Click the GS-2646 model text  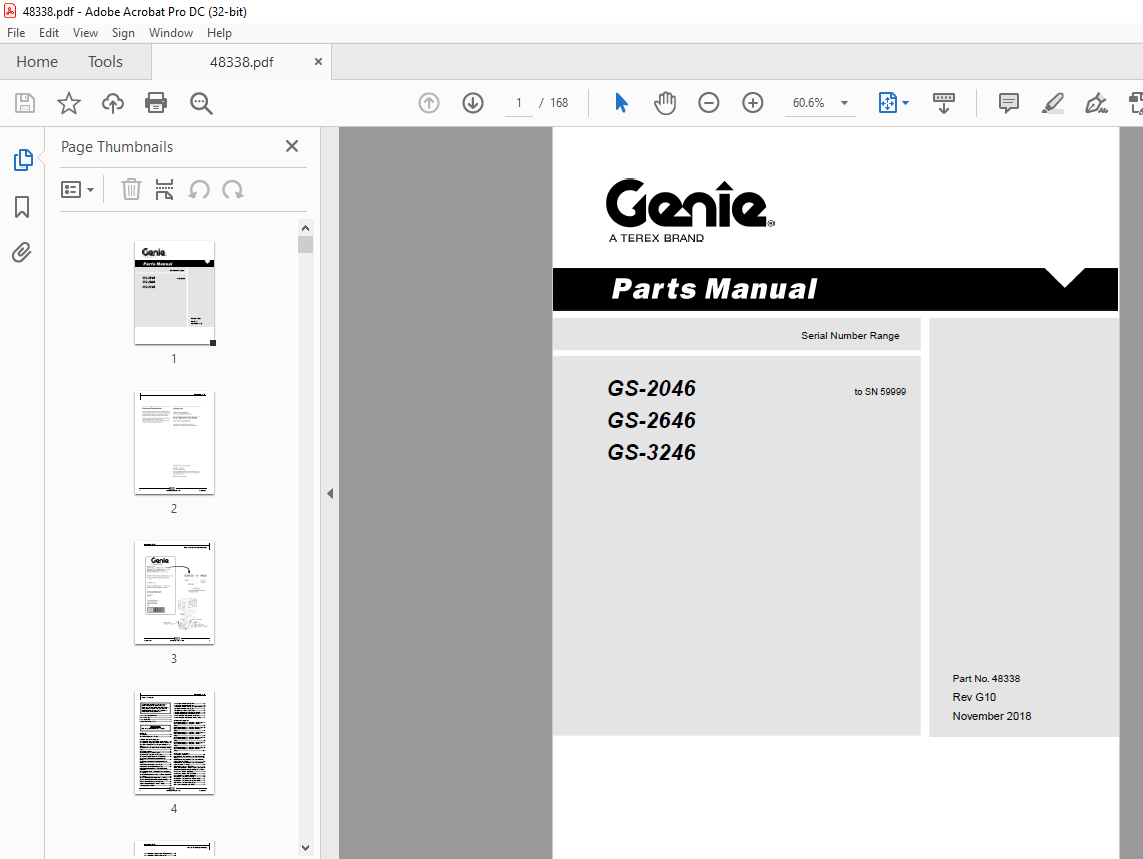(x=652, y=421)
